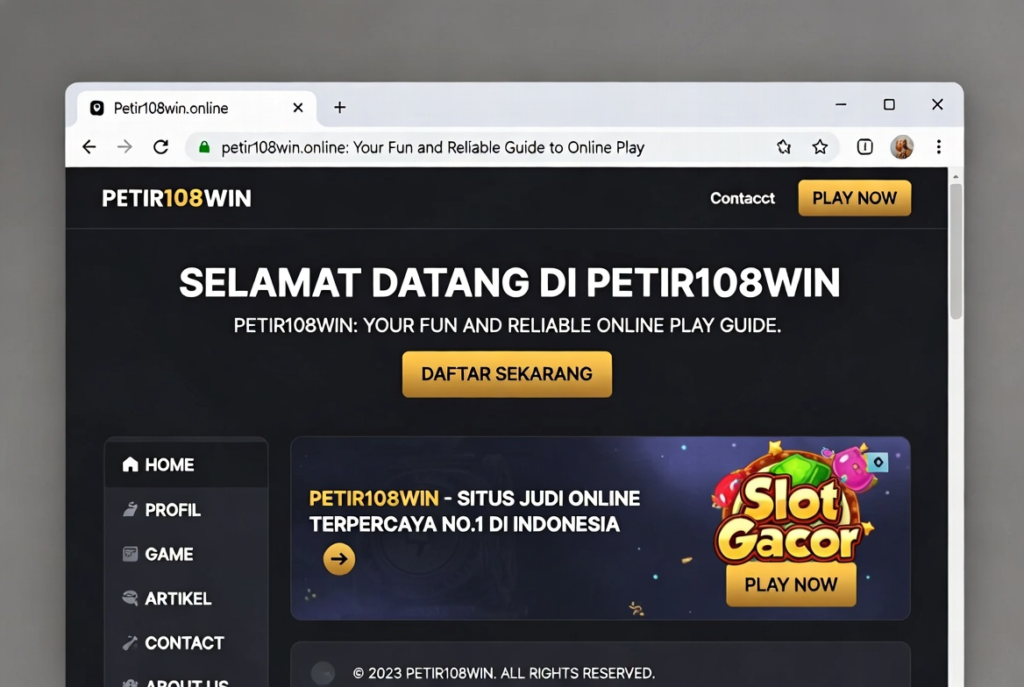Open a new tab with plus button
This screenshot has height=687, width=1024.
tap(340, 107)
